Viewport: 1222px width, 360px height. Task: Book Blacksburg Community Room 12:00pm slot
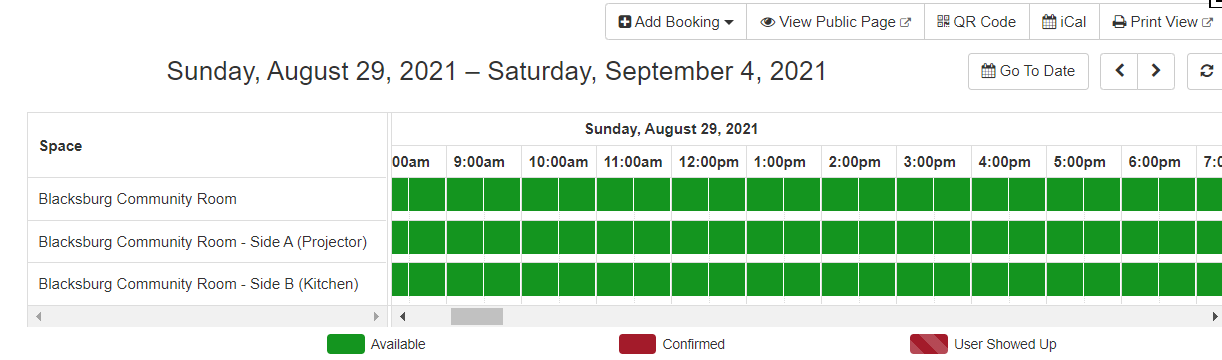click(x=690, y=194)
